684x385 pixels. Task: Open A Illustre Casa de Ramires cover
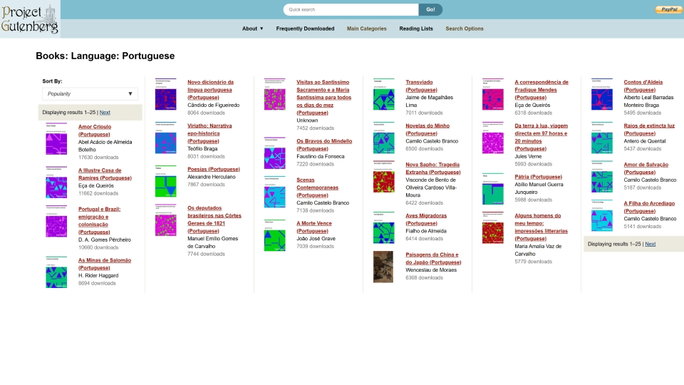coord(56,183)
